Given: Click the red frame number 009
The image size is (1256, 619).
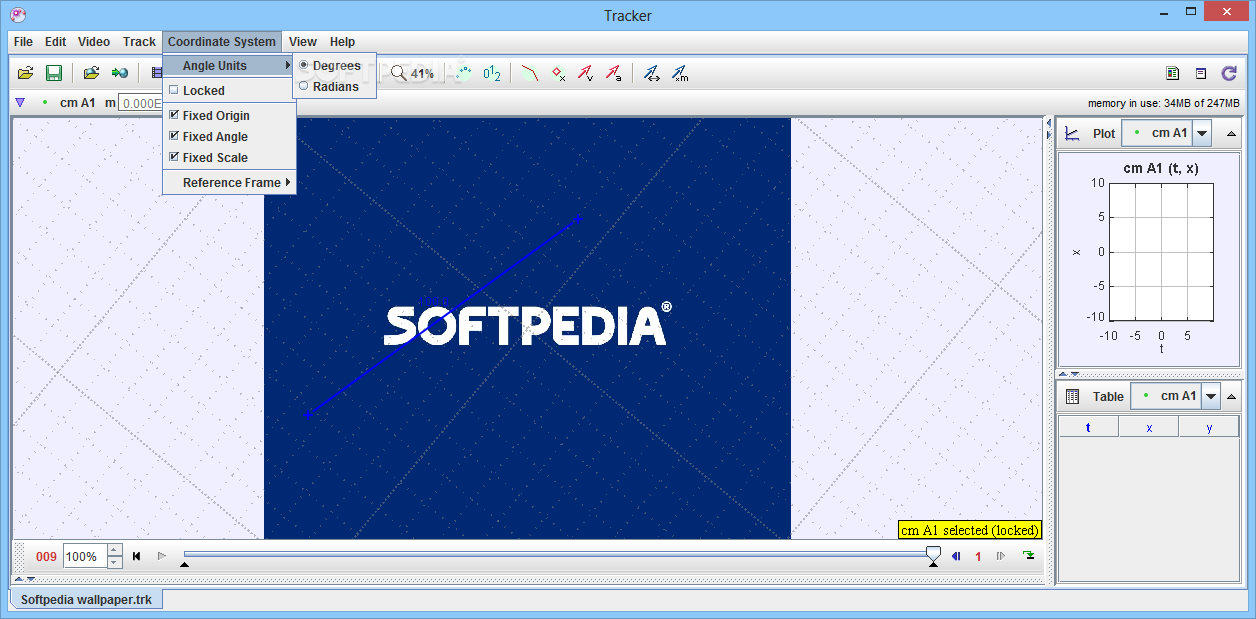Looking at the screenshot, I should tap(46, 557).
